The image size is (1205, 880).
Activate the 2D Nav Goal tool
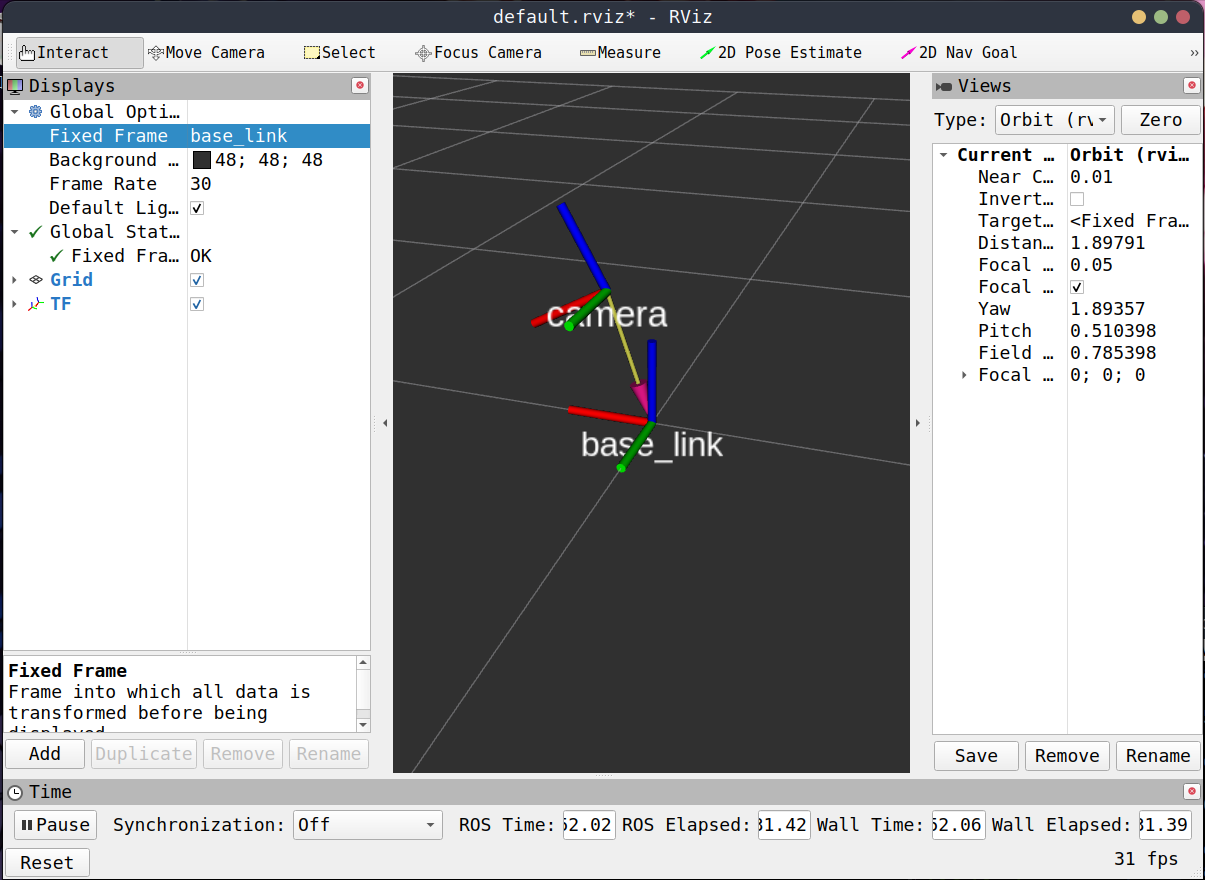(x=959, y=53)
